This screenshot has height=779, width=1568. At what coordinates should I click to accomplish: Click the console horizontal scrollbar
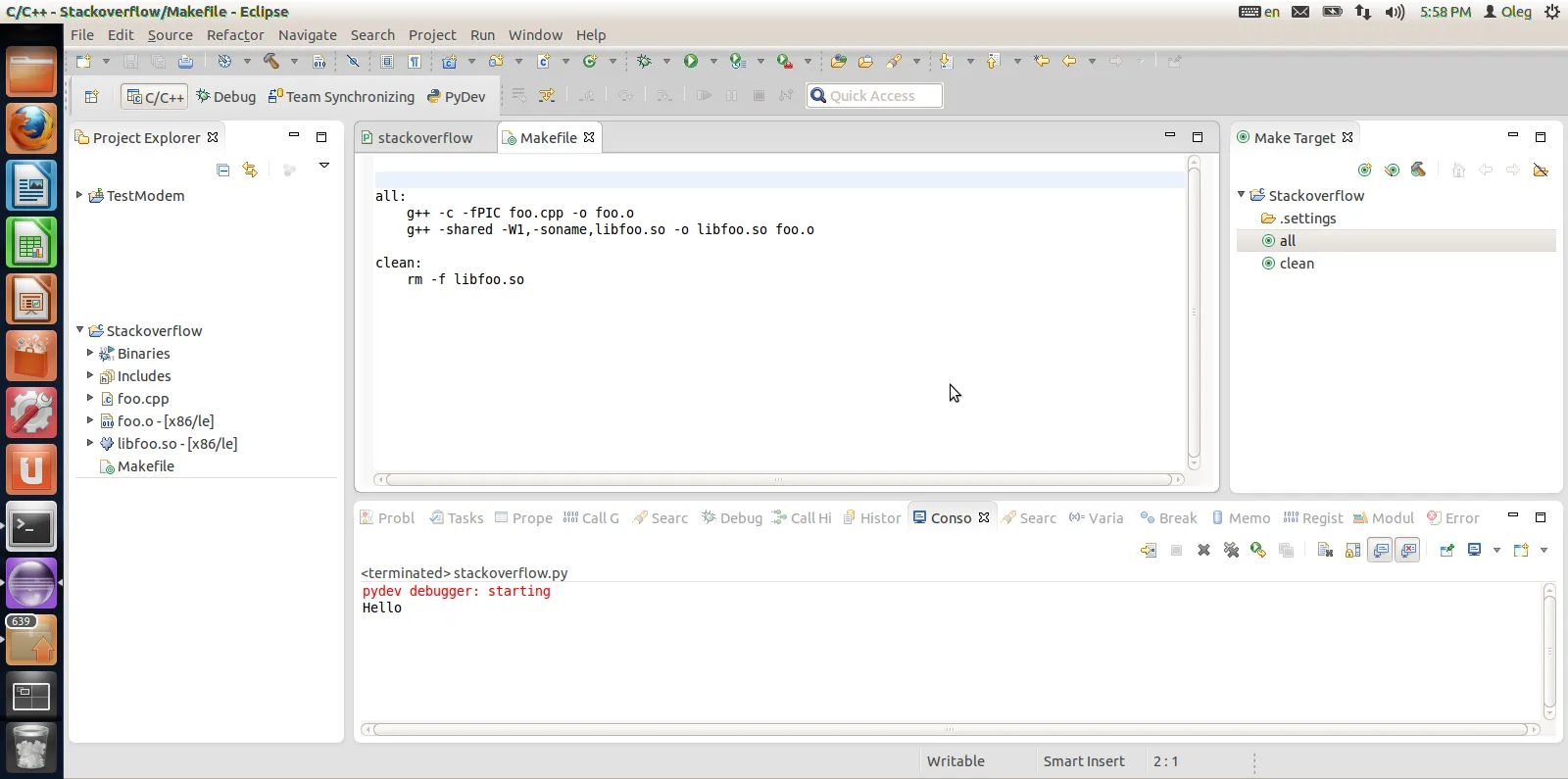pyautogui.click(x=950, y=729)
